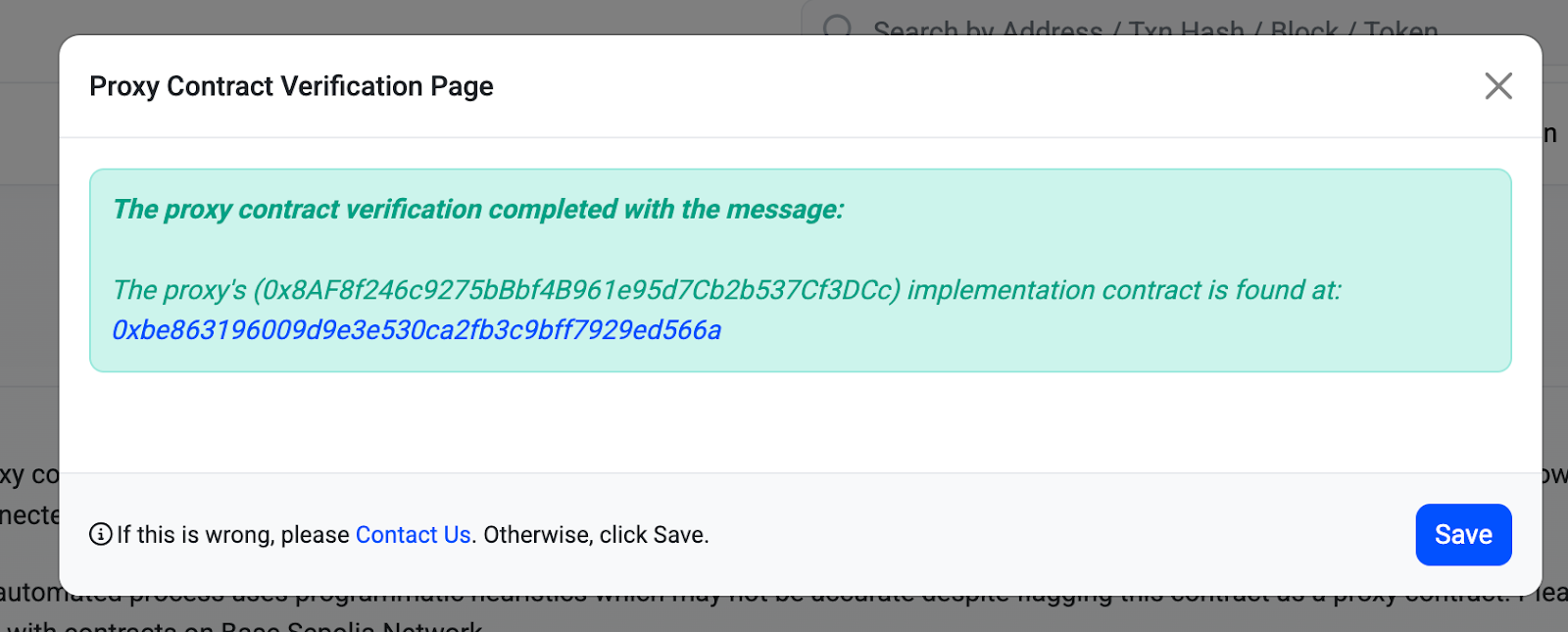This screenshot has height=632, width=1568.
Task: Click the bold verification completed heading
Action: (478, 210)
